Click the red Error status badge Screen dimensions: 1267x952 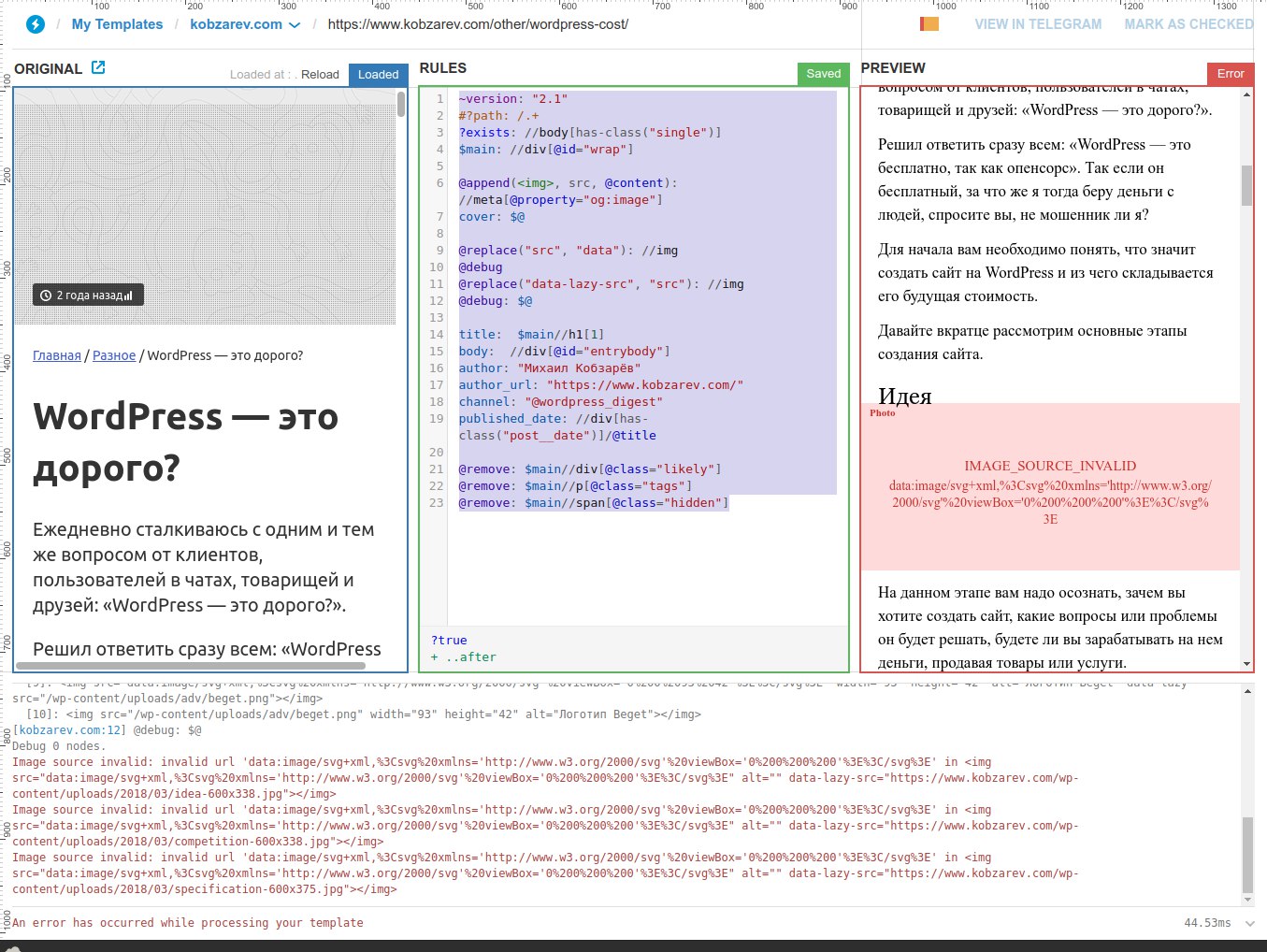coord(1231,74)
